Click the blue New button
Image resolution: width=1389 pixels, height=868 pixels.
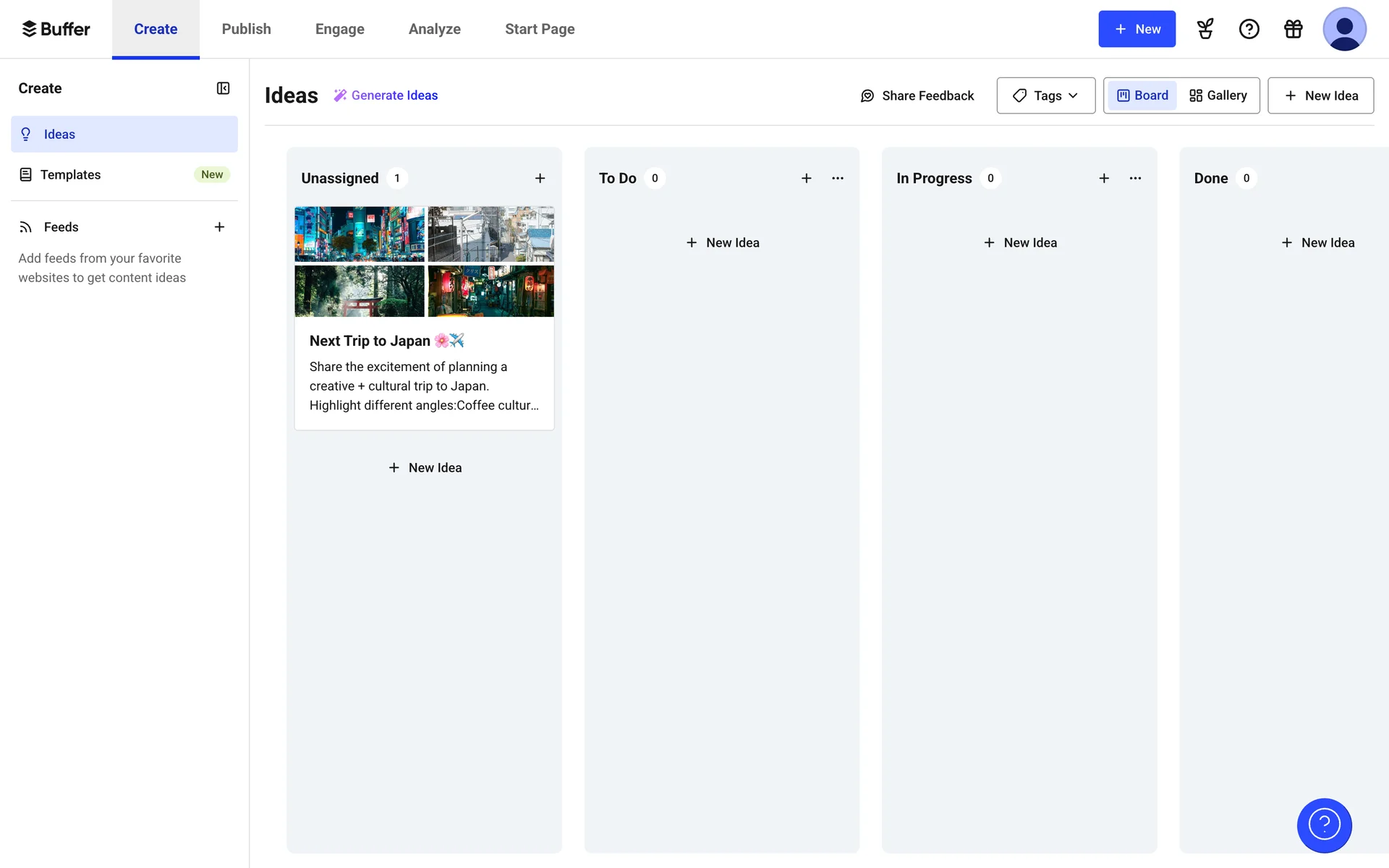1137,29
